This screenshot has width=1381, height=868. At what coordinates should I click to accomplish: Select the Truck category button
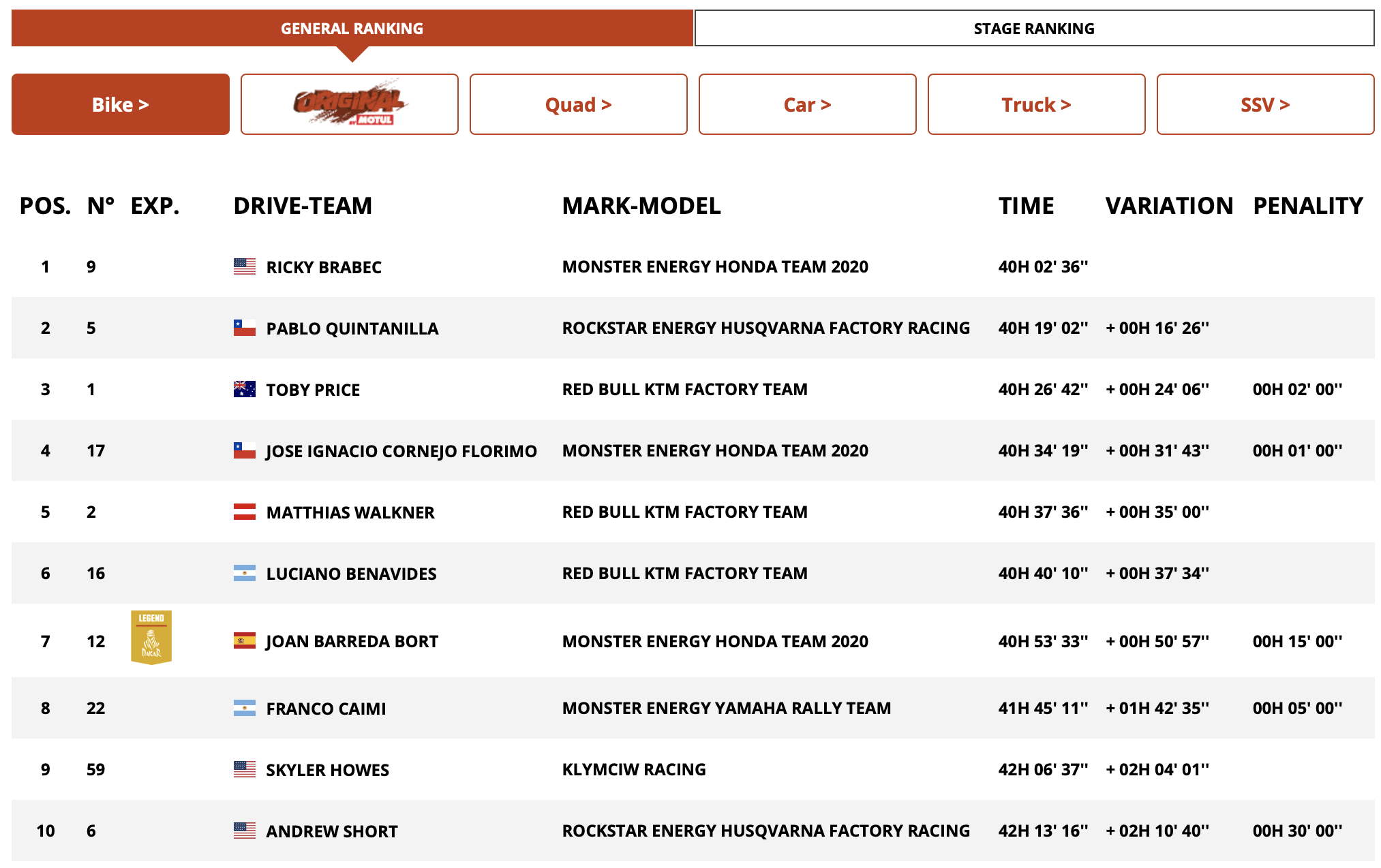click(1037, 104)
